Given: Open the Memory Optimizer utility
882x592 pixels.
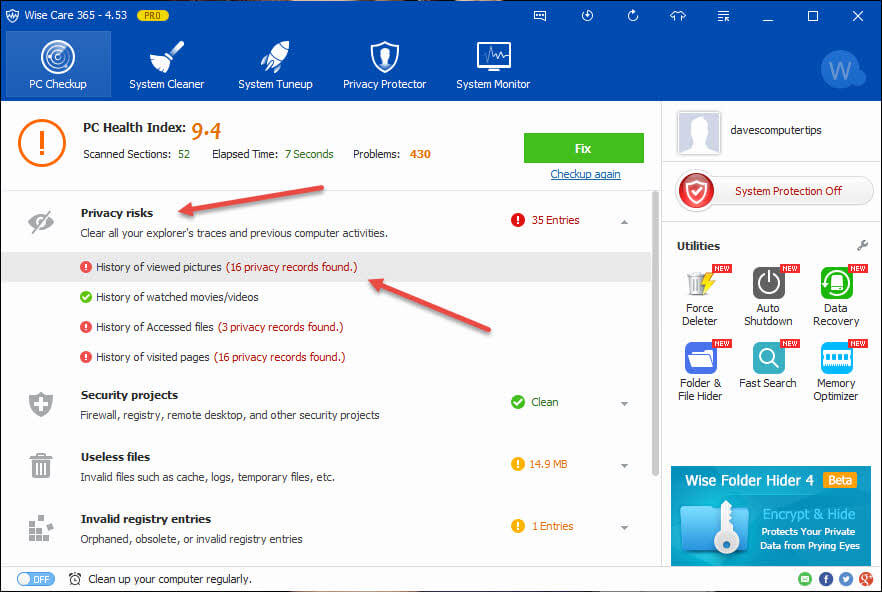Looking at the screenshot, I should [x=836, y=371].
